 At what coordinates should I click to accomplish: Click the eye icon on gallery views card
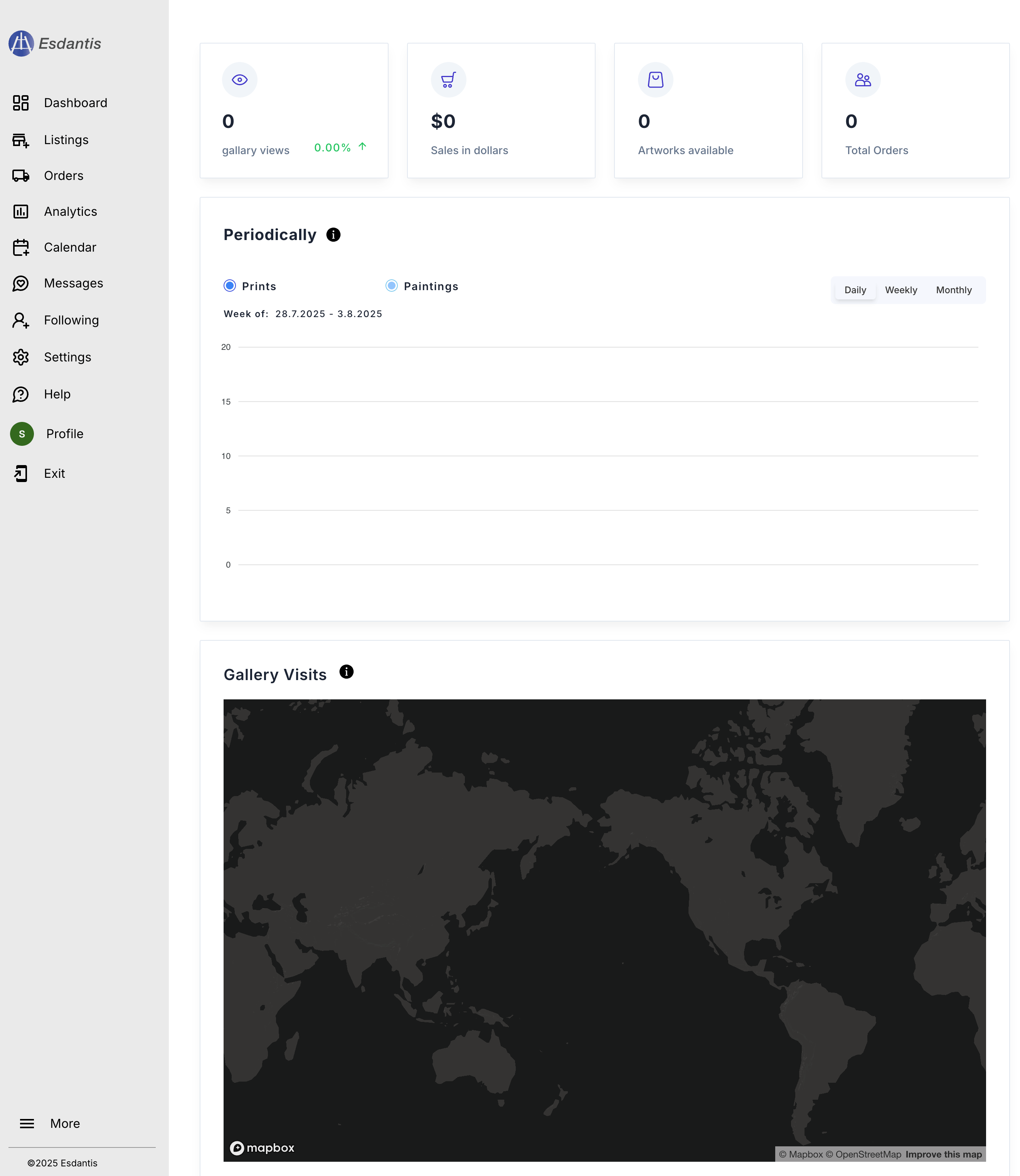pos(240,80)
